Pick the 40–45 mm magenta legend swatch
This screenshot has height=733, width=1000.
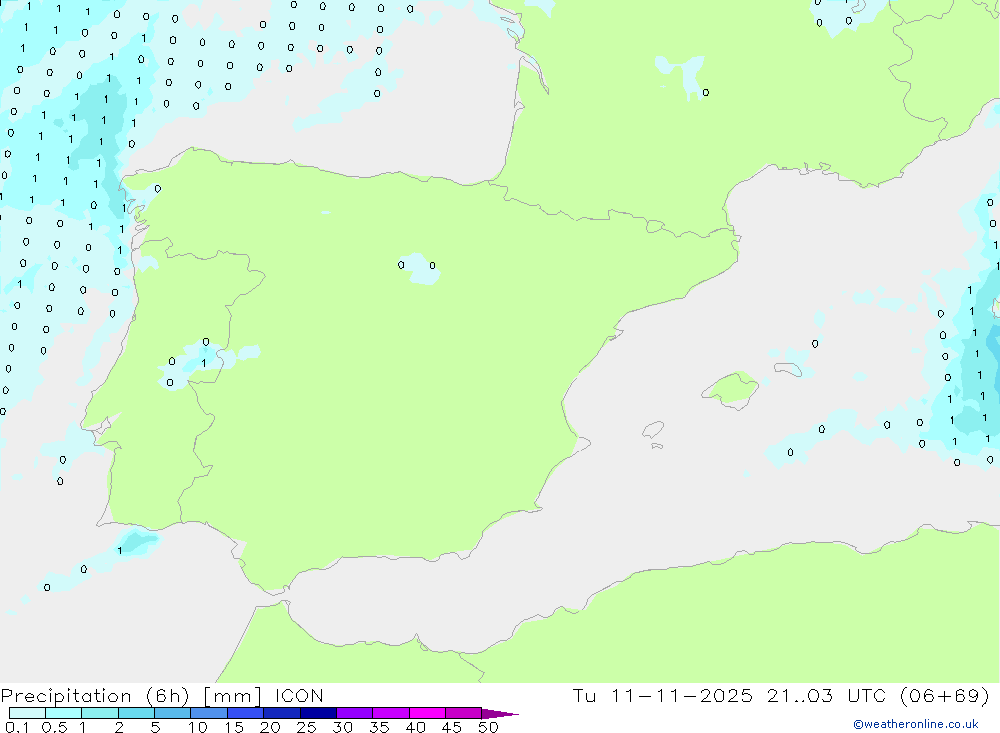tap(427, 713)
